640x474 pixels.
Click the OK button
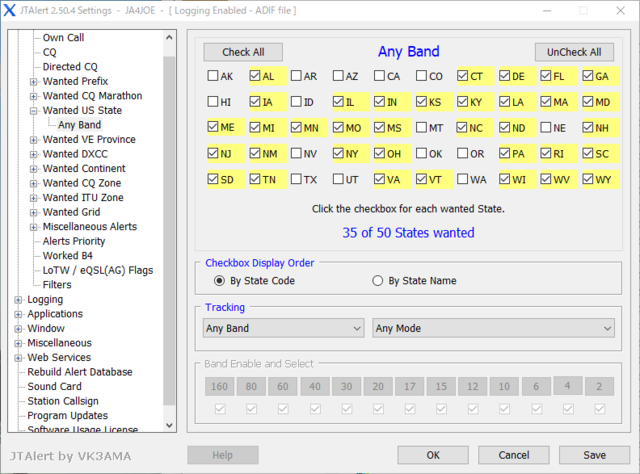[x=433, y=455]
